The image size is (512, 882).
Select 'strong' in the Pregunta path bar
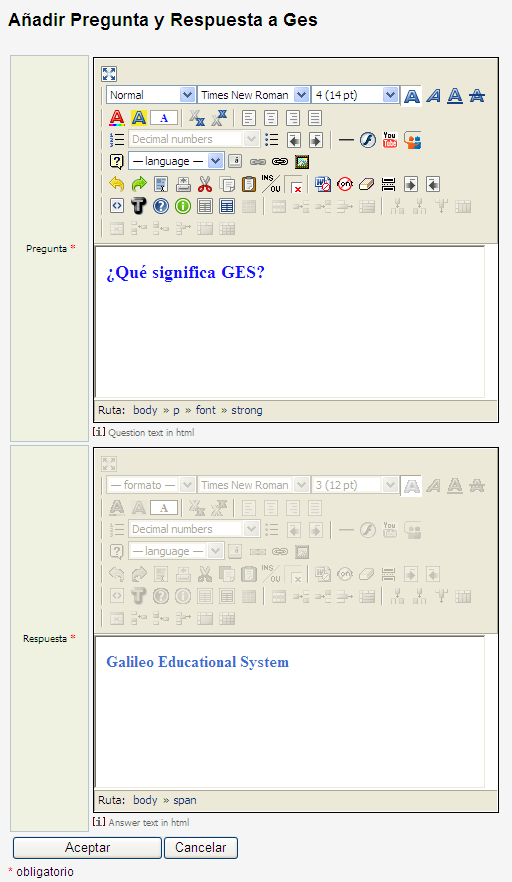246,410
